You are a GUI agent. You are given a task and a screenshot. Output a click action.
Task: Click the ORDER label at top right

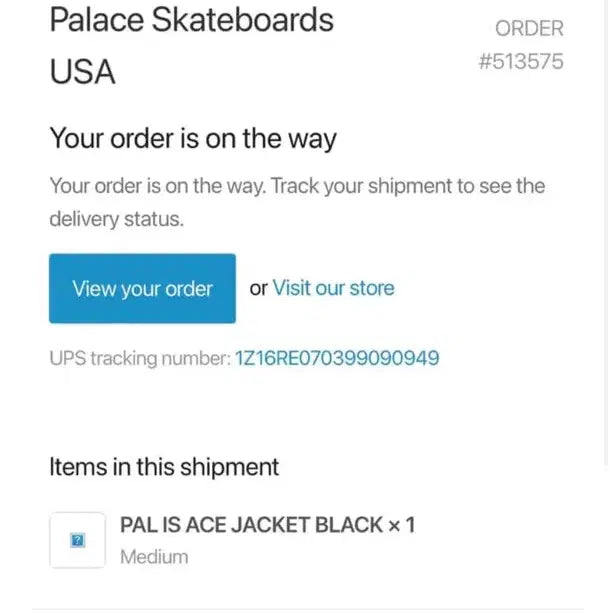tap(529, 29)
